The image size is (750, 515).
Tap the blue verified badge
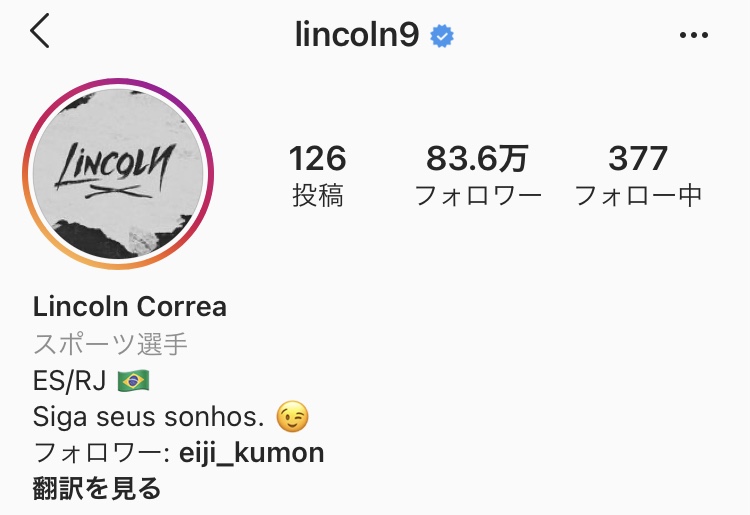click(441, 36)
